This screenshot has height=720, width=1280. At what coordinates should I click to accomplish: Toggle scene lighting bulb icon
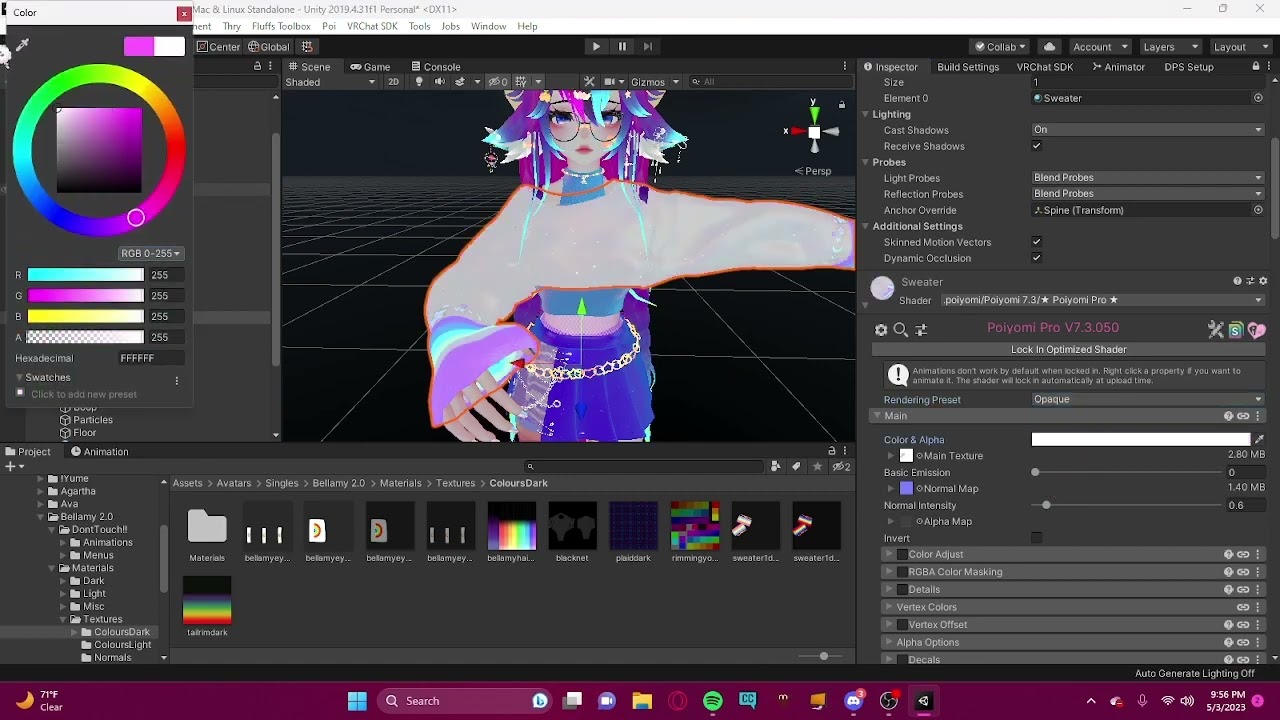419,82
